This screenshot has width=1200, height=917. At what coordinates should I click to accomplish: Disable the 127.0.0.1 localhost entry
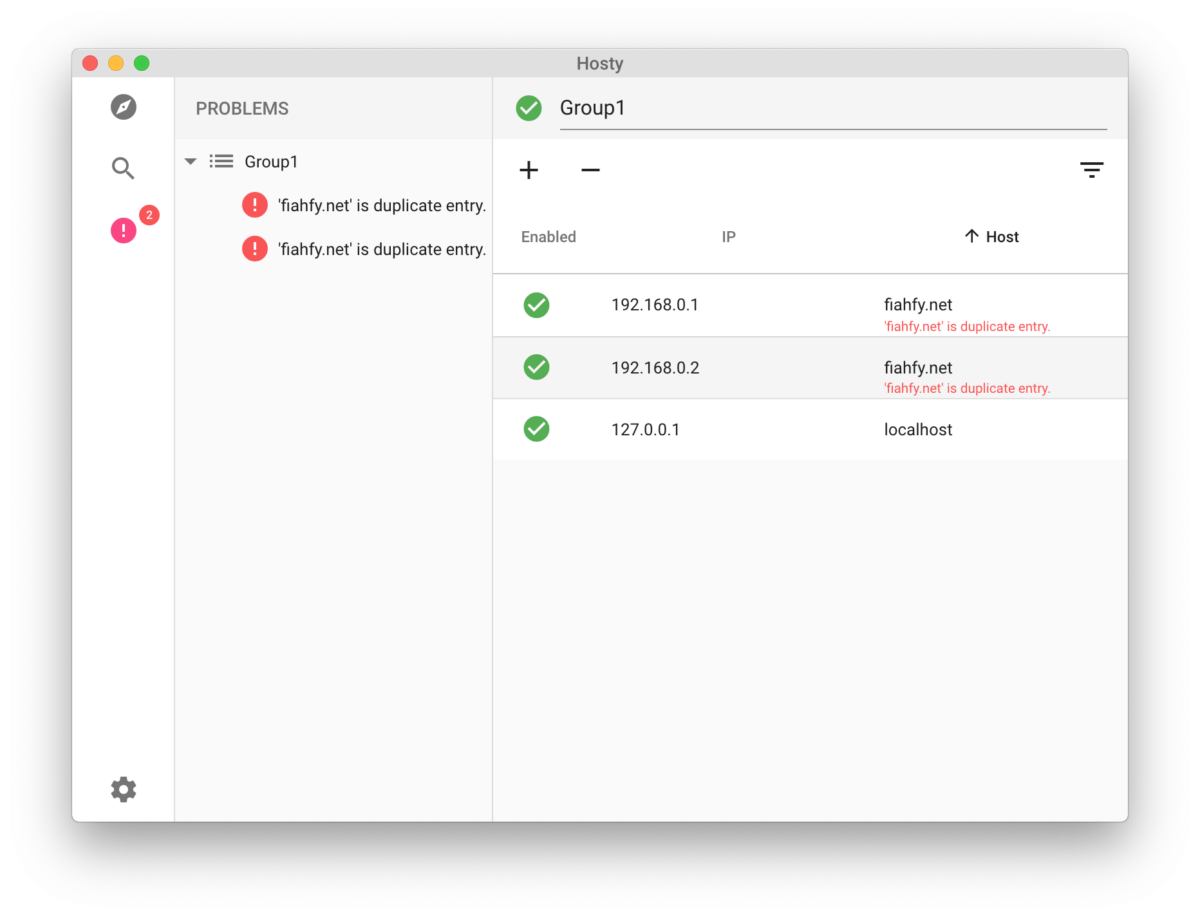tap(537, 430)
